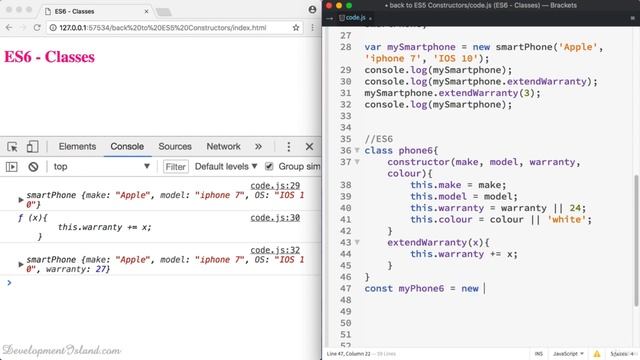This screenshot has width=640, height=360.
Task: Open Chrome three-dot menu beside star
Action: pos(313,28)
